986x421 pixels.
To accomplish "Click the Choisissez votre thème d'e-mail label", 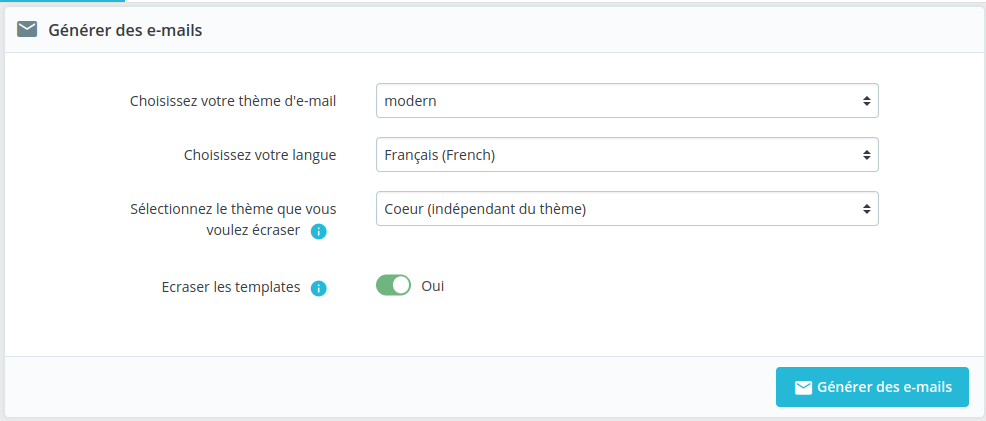I will click(x=233, y=101).
